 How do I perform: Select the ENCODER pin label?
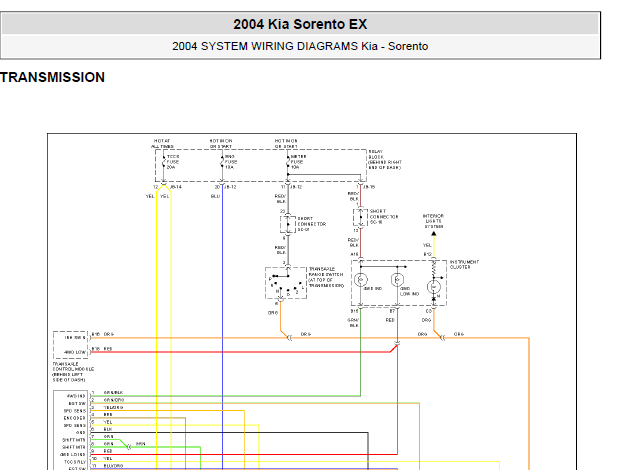pos(74,418)
